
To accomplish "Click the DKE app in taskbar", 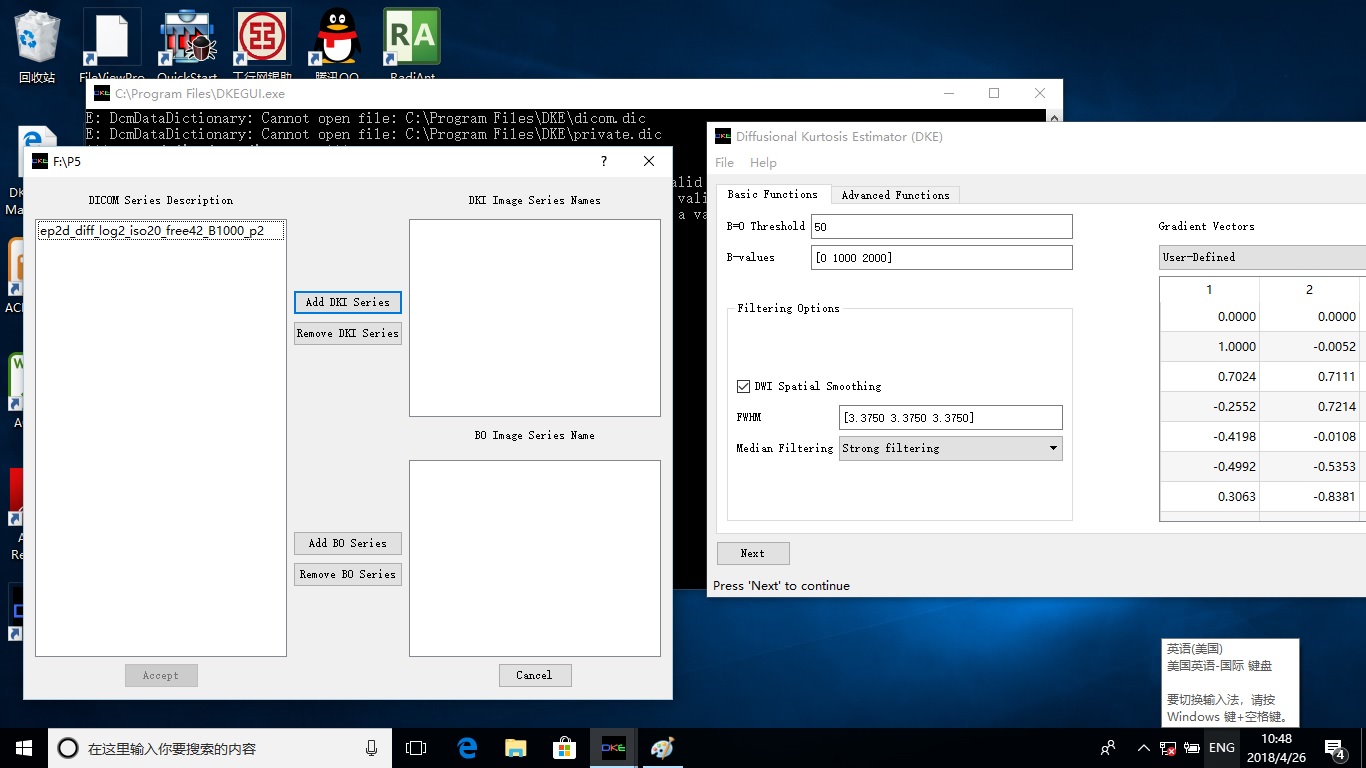I will [x=613, y=748].
